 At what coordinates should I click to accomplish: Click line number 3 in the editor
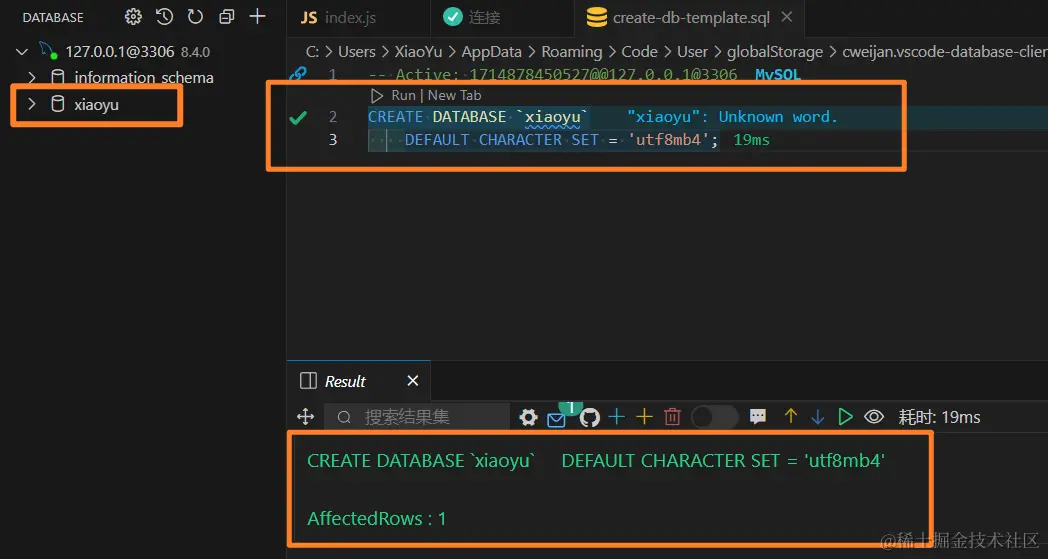point(333,140)
